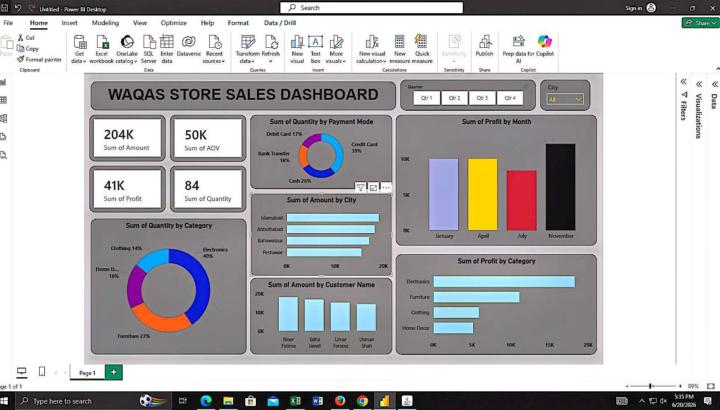Open Windows Task View button

183,401
